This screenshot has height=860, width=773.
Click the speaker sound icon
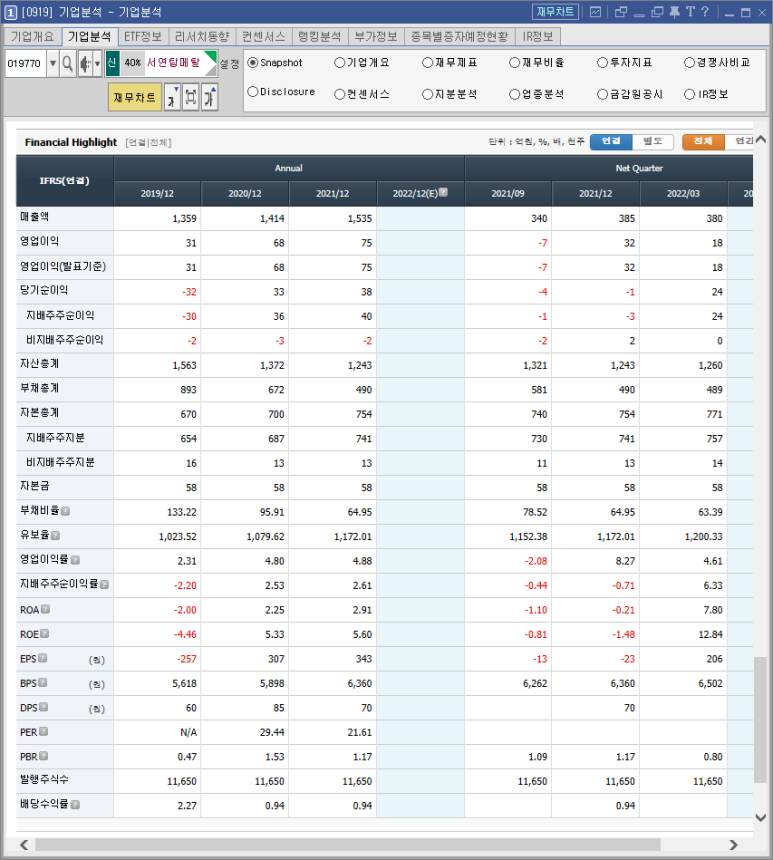[x=85, y=64]
